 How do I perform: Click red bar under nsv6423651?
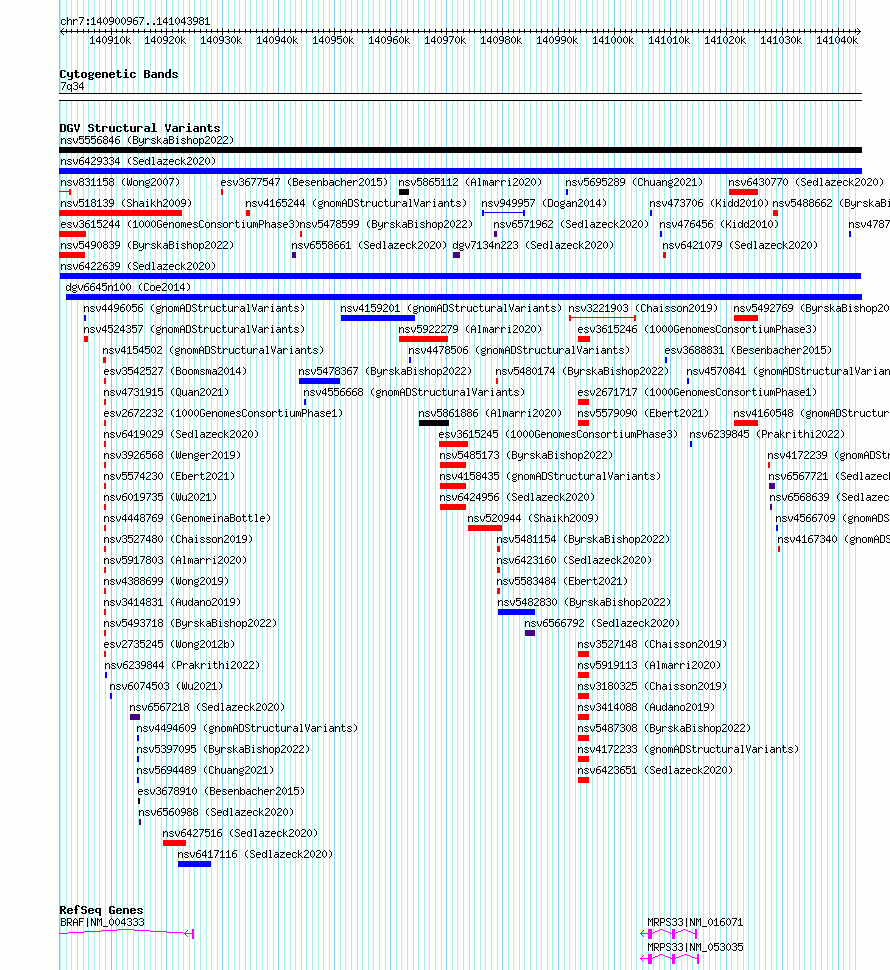583,781
